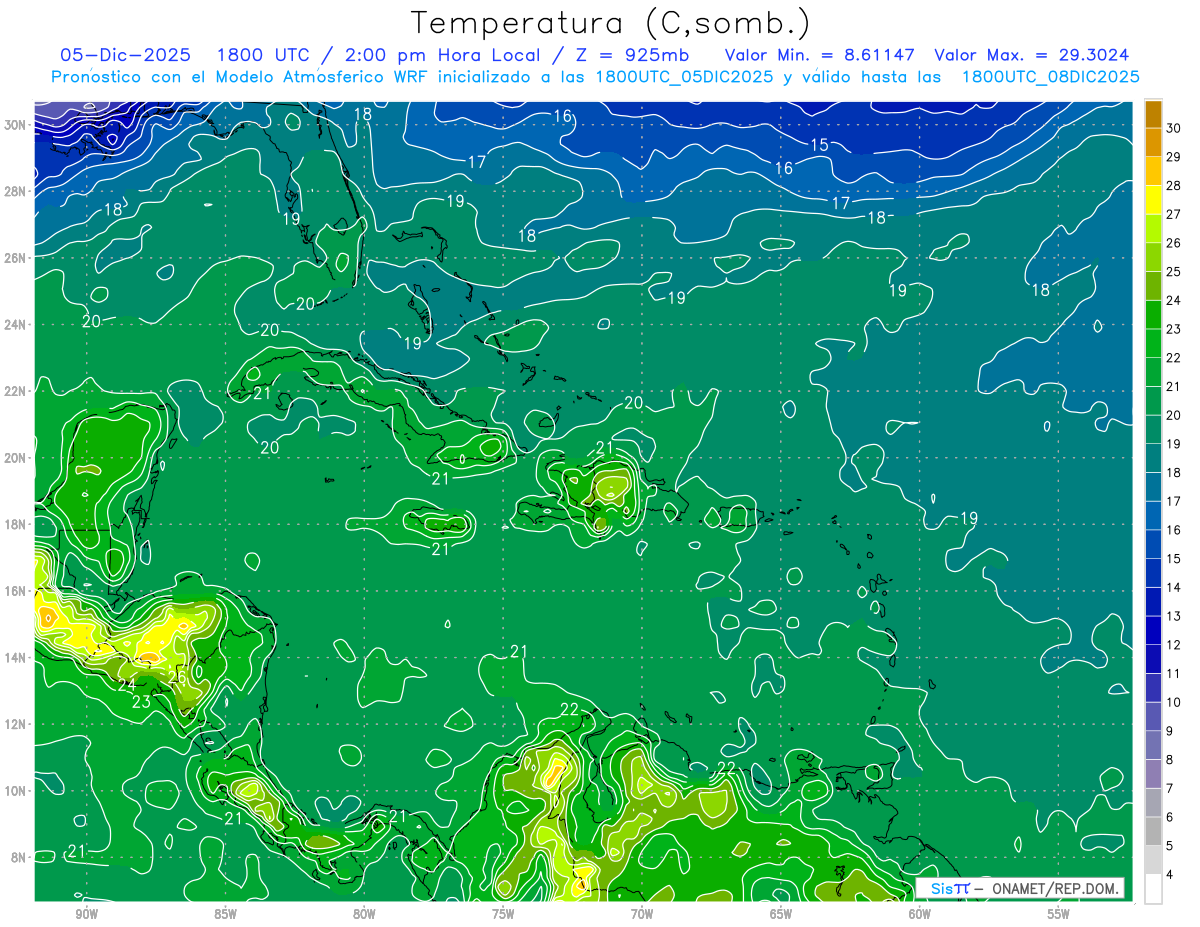Select the legend swatch between 11 and 12
Image resolution: width=1200 pixels, height=927 pixels.
[x=1153, y=659]
